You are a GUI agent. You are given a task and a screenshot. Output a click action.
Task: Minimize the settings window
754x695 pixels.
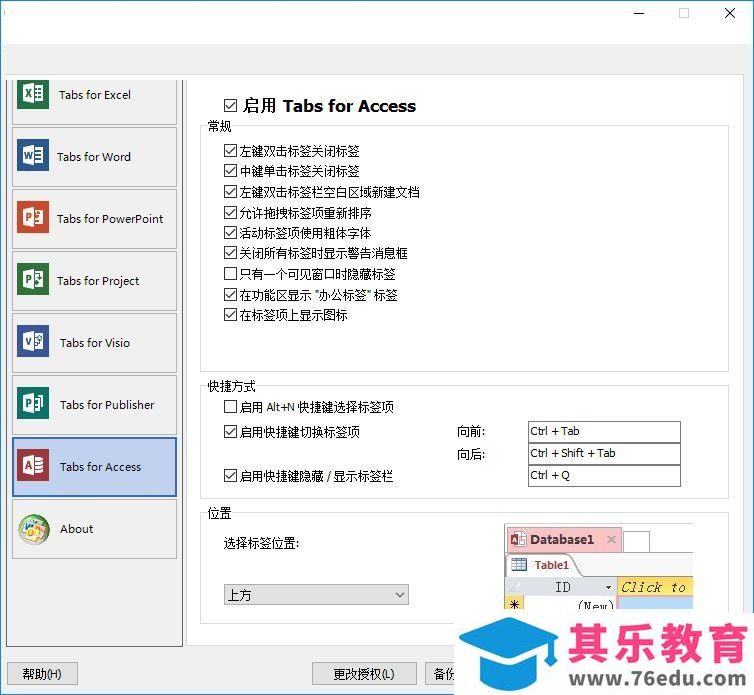(x=639, y=13)
